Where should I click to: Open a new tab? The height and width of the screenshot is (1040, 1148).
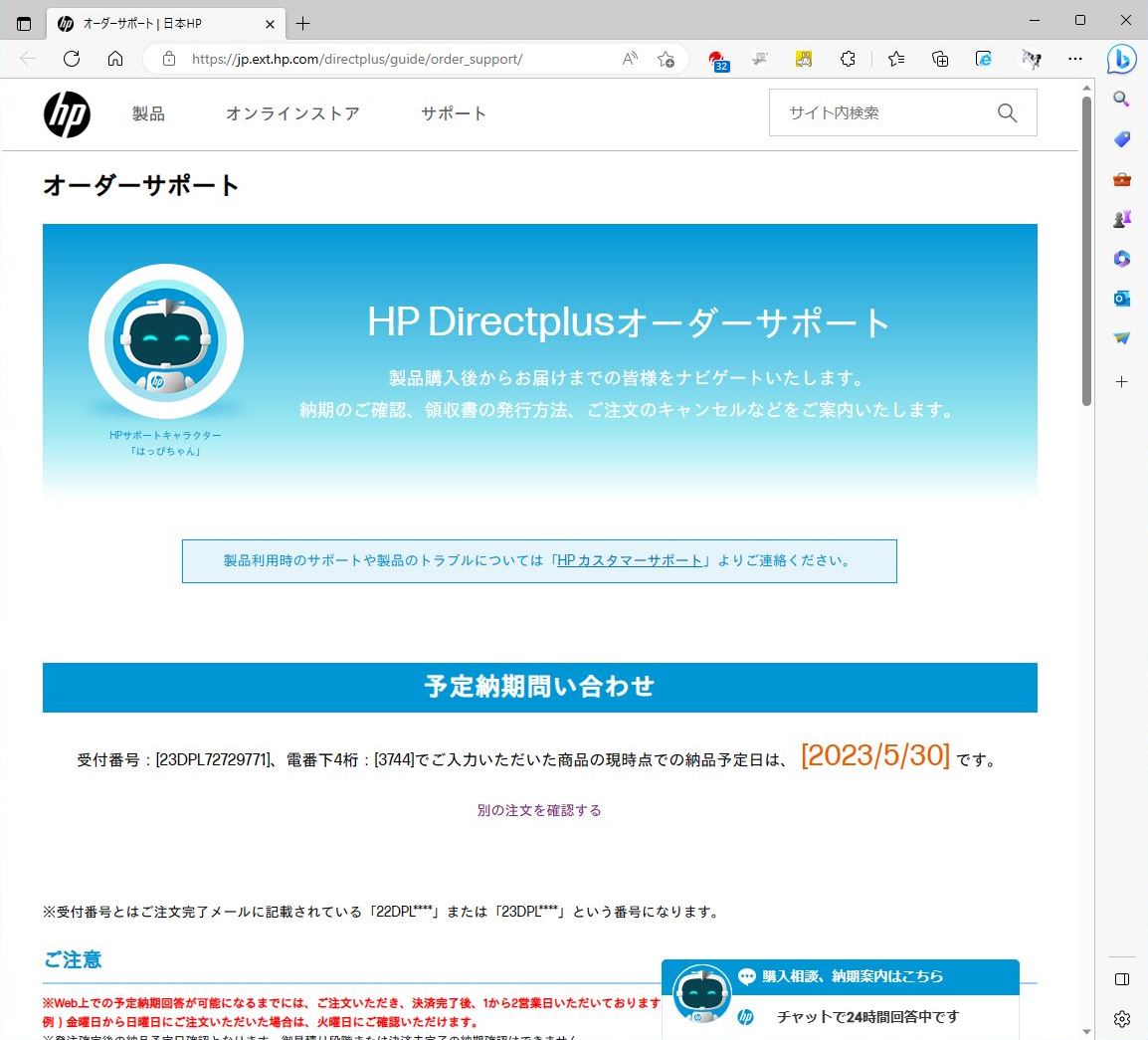(x=302, y=24)
